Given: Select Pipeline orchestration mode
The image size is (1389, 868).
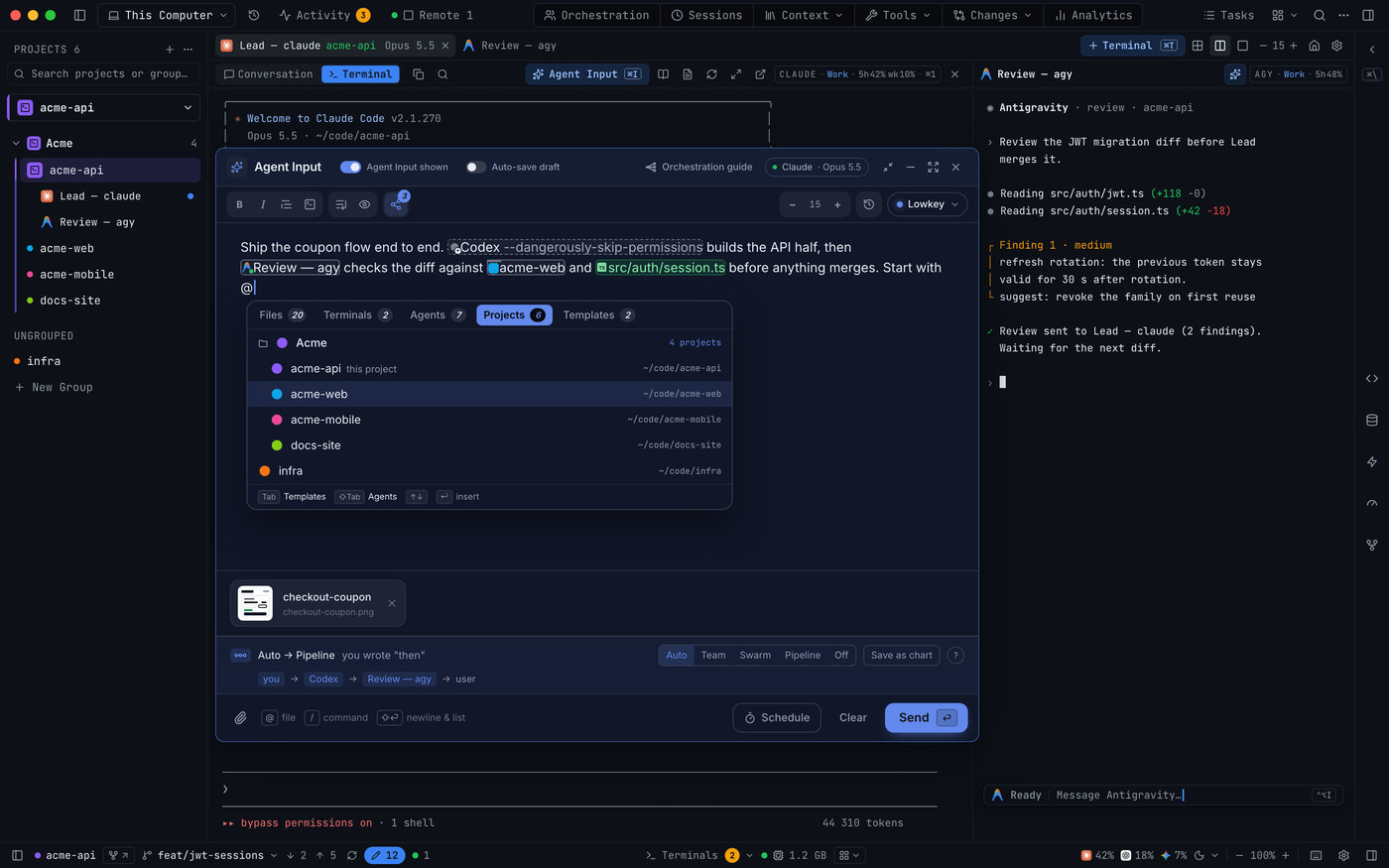Looking at the screenshot, I should click(x=803, y=655).
